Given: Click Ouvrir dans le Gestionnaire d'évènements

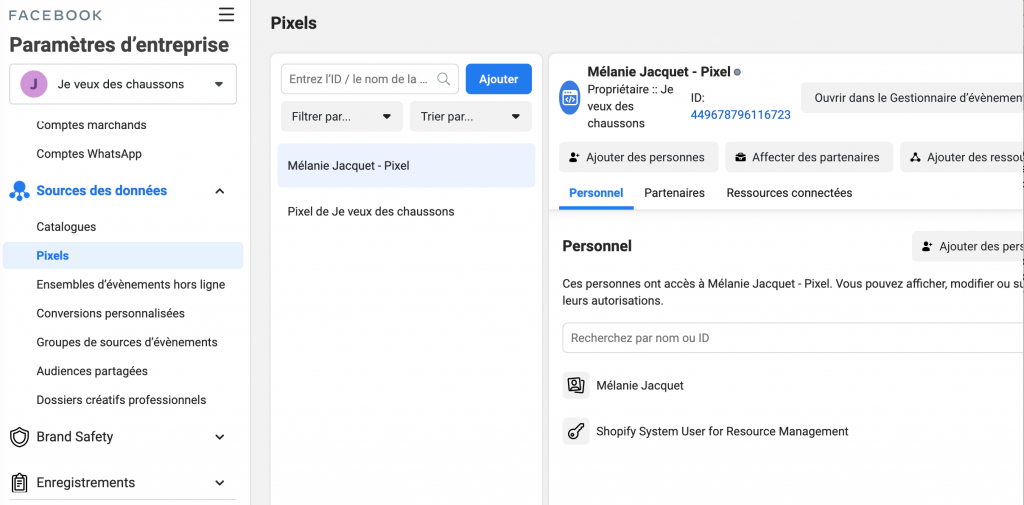Looking at the screenshot, I should [912, 97].
